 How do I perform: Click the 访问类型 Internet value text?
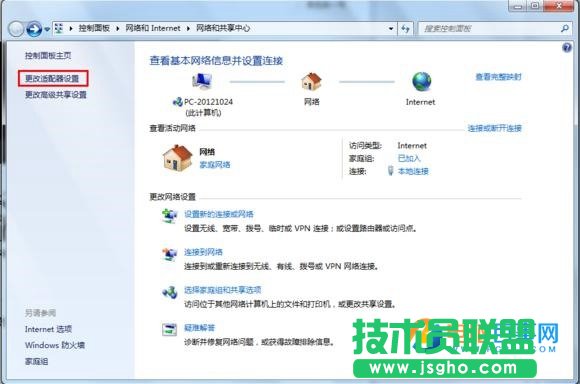coord(412,146)
